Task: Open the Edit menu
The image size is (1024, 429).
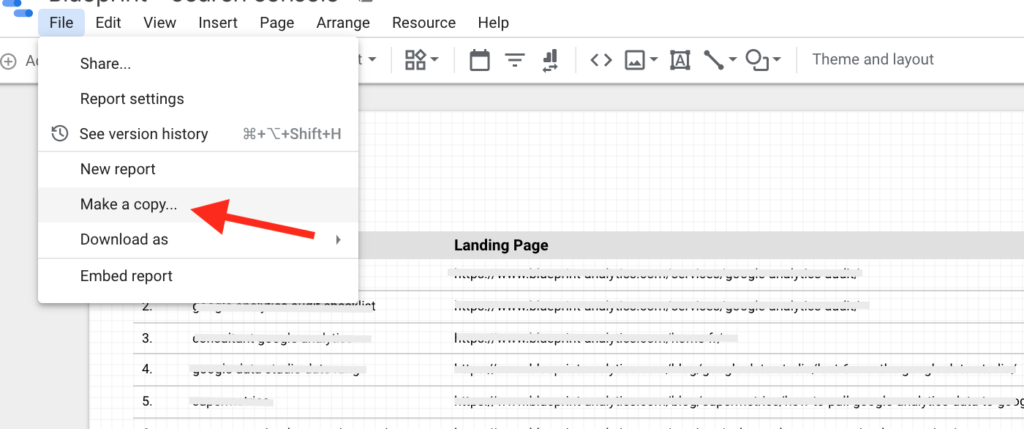Action: [x=108, y=22]
